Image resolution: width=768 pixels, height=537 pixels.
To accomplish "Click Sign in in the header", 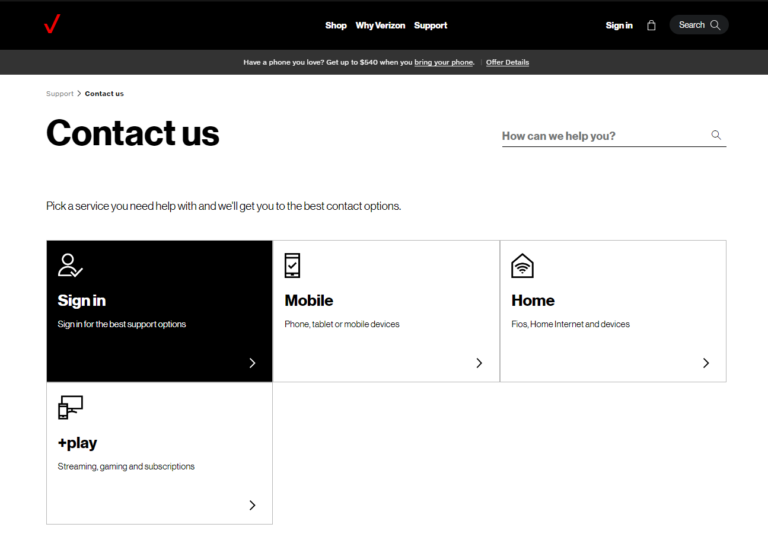I will tap(619, 25).
